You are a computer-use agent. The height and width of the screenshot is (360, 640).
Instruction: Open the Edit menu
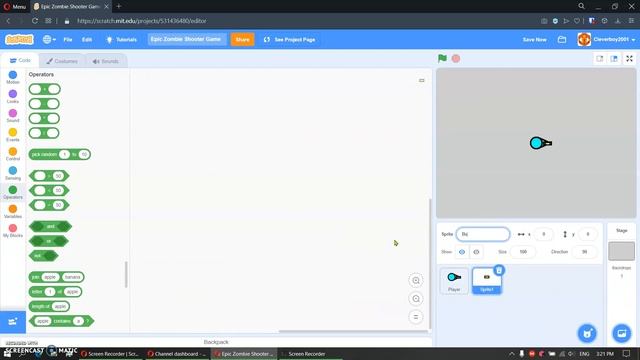click(87, 40)
